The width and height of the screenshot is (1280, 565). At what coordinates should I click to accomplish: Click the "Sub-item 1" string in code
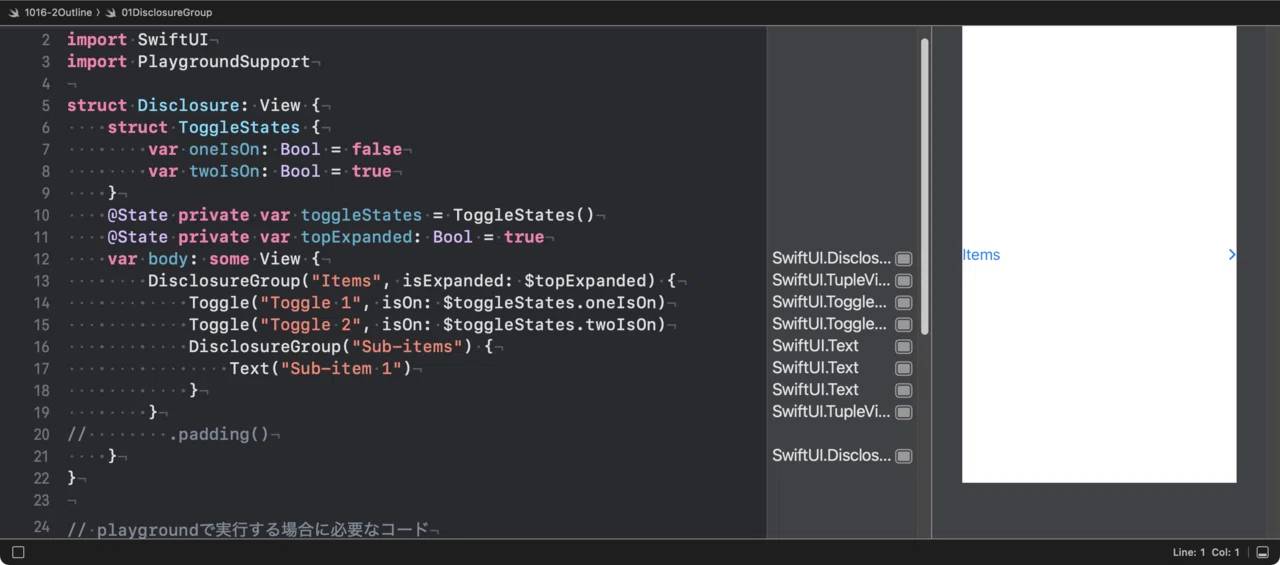coord(341,370)
